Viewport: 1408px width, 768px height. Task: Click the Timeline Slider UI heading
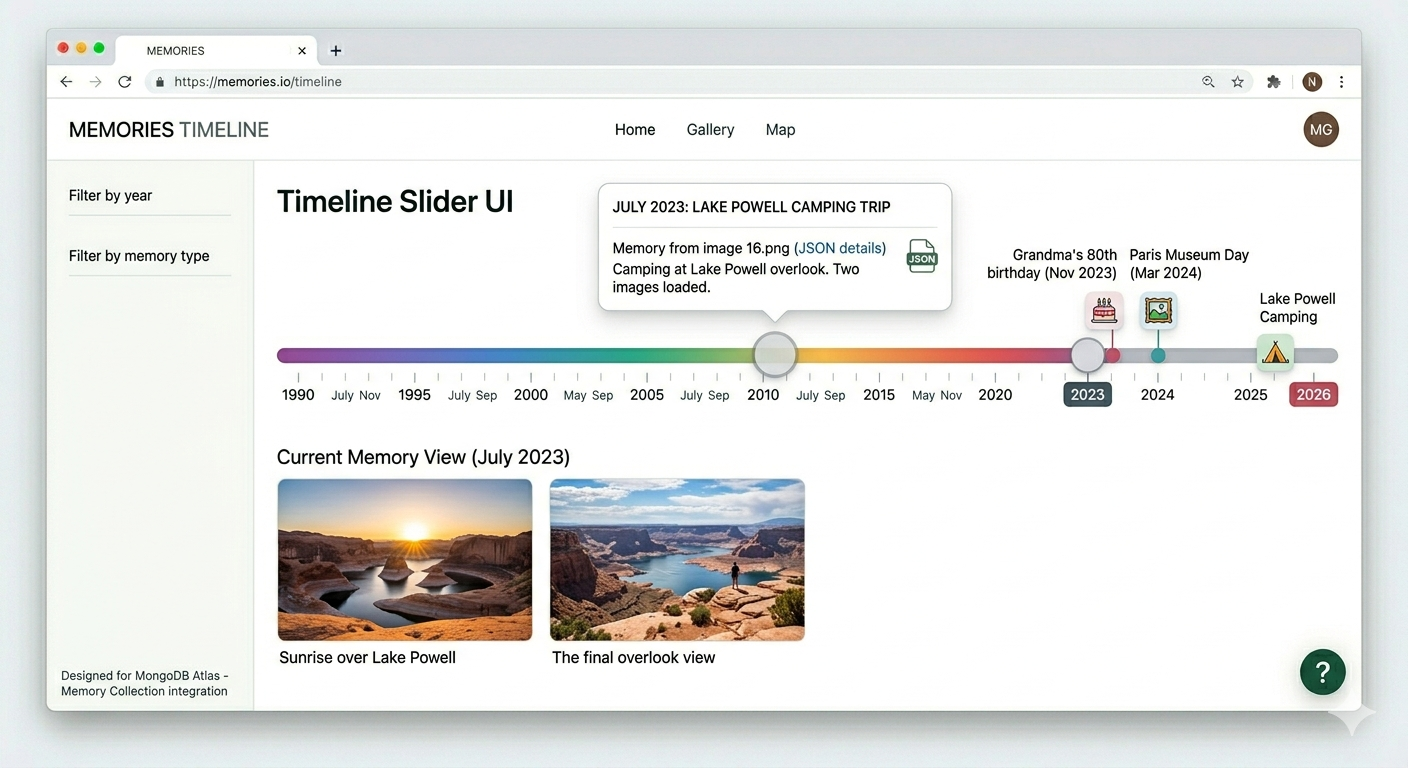click(x=395, y=202)
